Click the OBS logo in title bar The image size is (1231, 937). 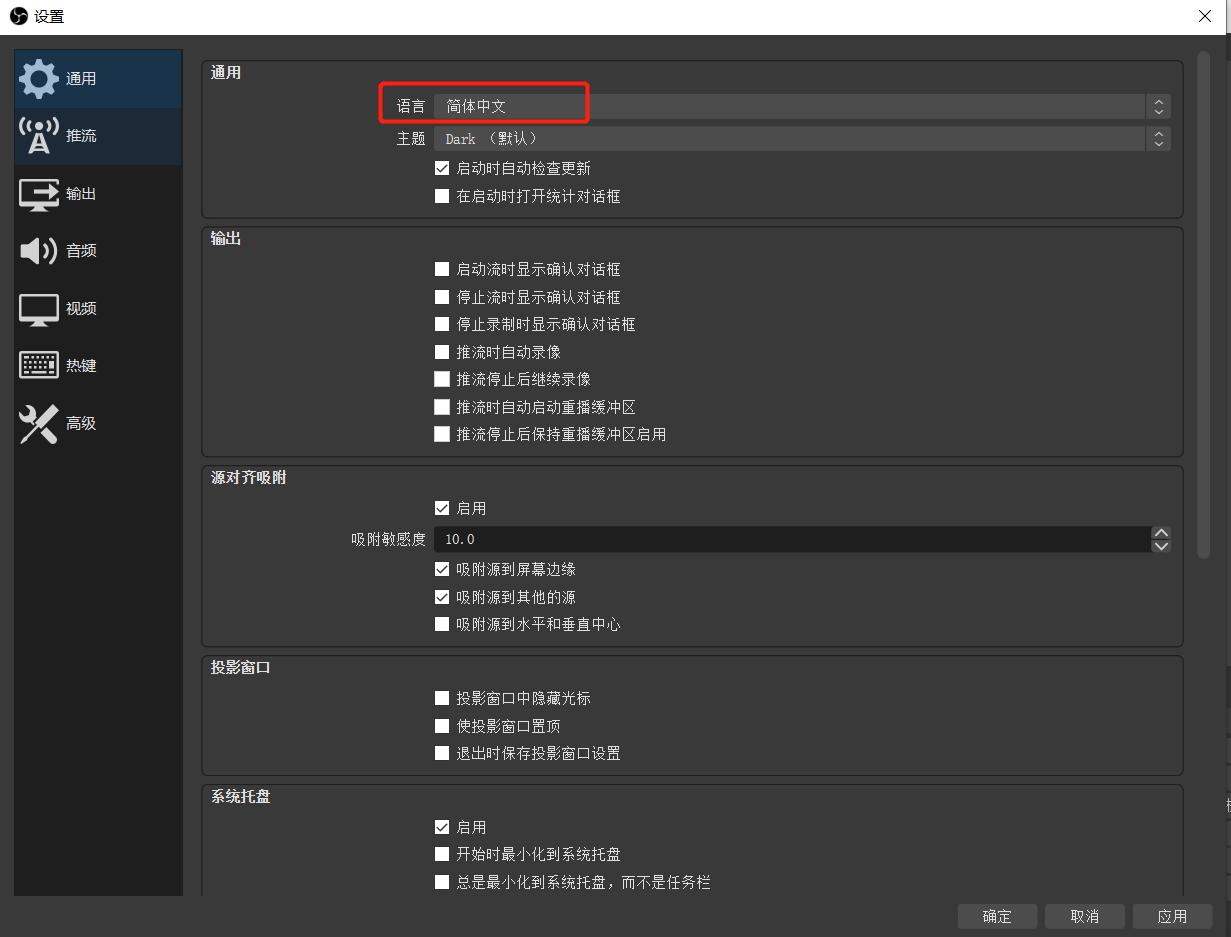tap(18, 16)
